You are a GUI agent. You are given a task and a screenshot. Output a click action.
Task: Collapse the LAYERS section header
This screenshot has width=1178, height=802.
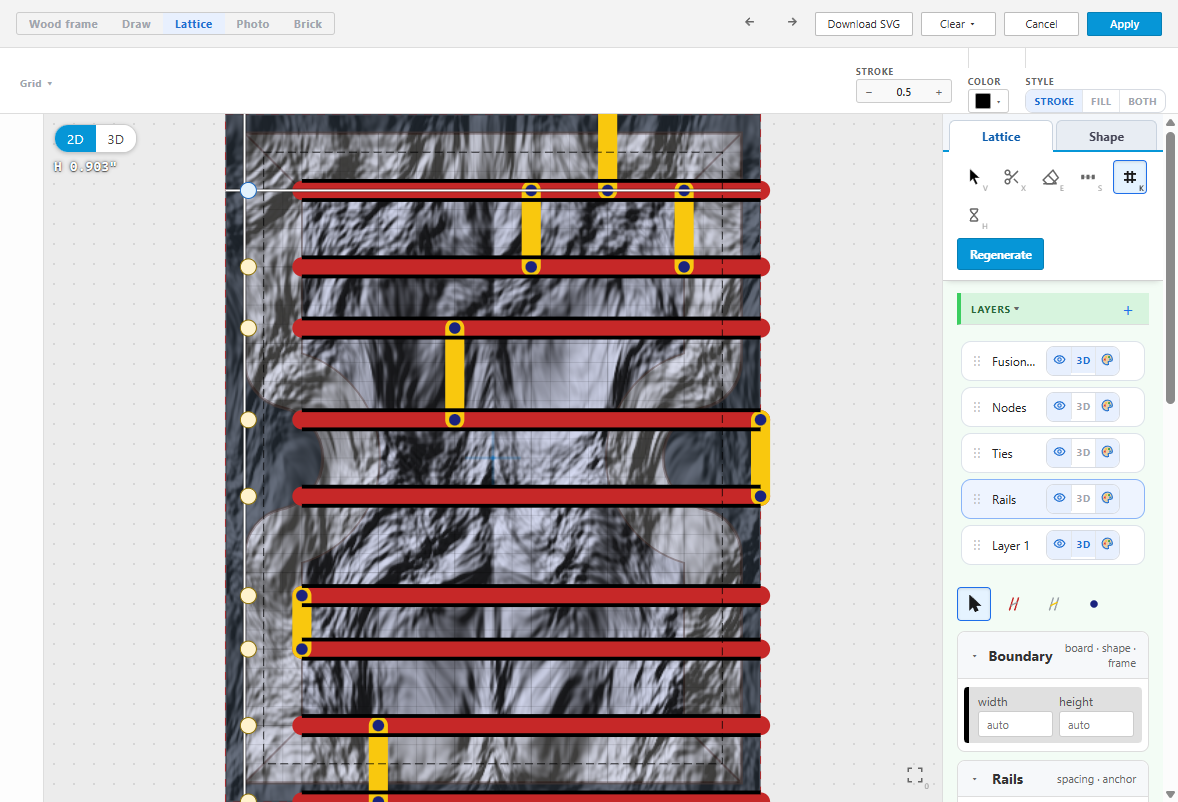[x=995, y=309]
